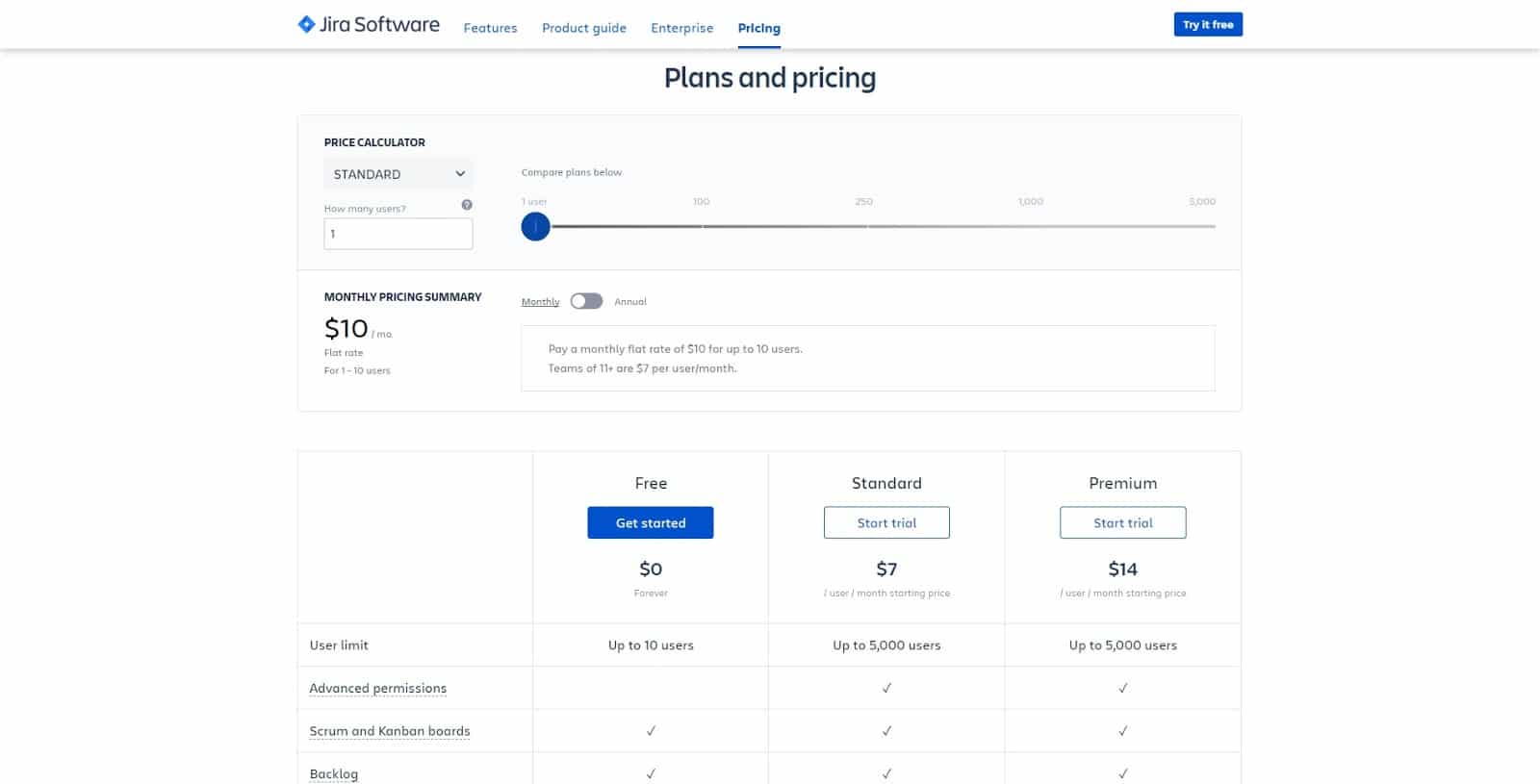Click the Backlog feature link
Image resolution: width=1540 pixels, height=784 pixels.
[333, 773]
